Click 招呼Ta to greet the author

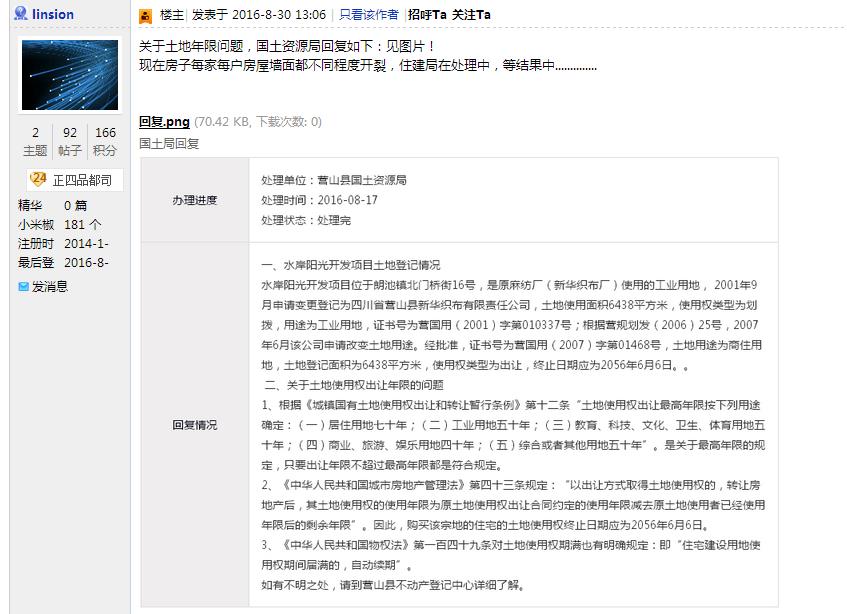click(x=427, y=15)
